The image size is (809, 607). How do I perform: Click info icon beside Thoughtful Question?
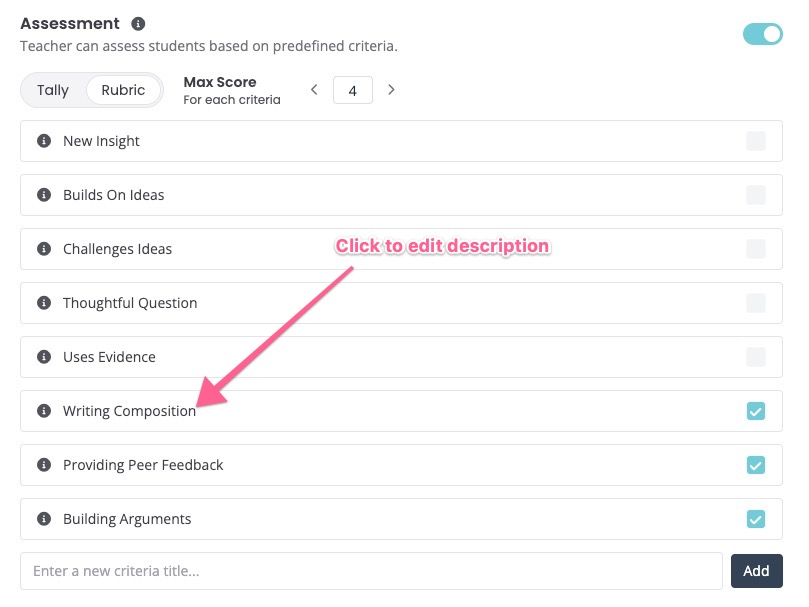tap(44, 303)
